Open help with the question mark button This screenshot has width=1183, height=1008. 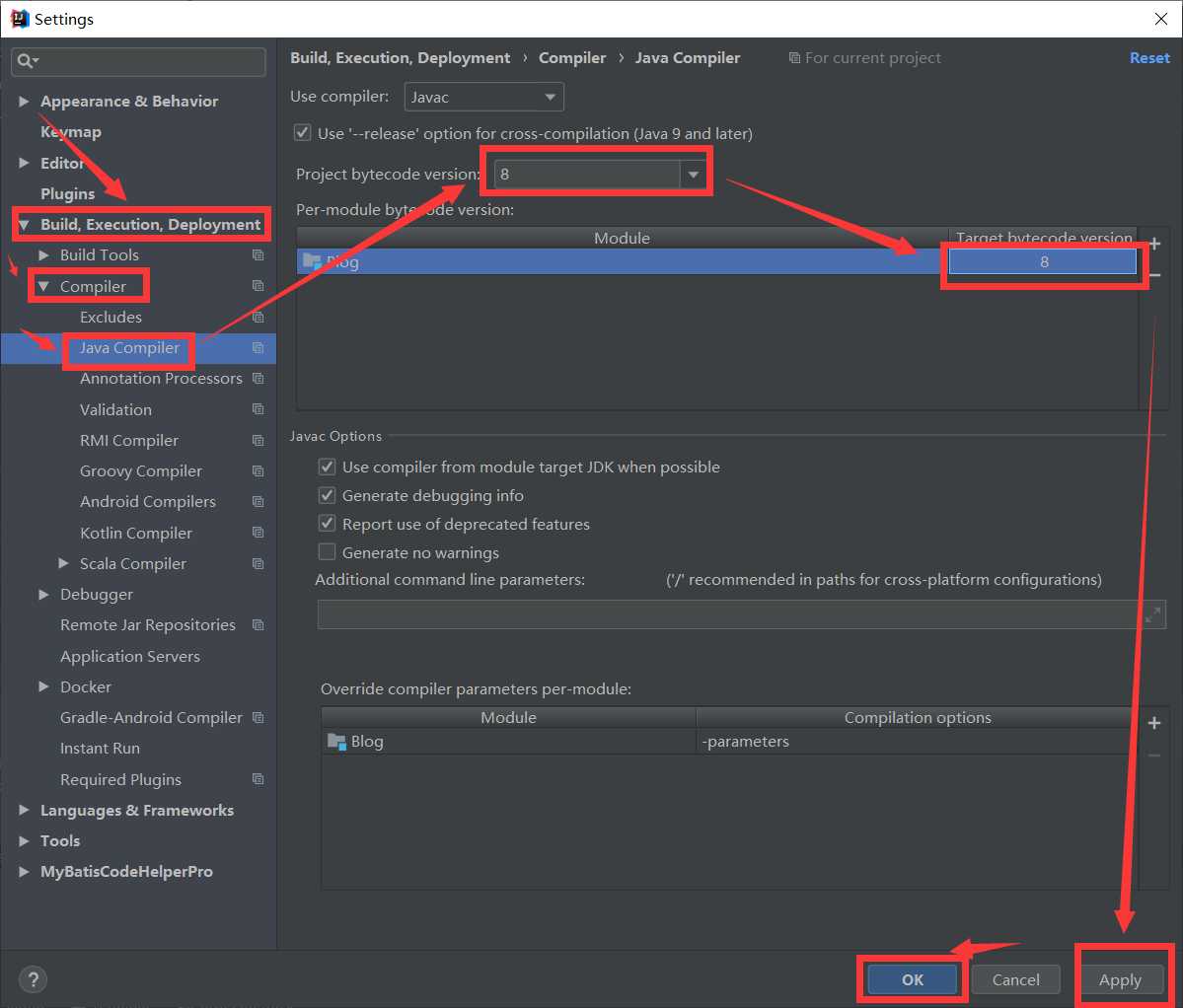tap(34, 980)
